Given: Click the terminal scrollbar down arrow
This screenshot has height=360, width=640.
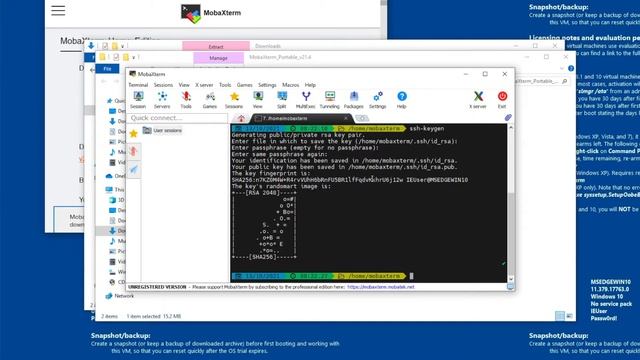Looking at the screenshot, I should [x=511, y=279].
